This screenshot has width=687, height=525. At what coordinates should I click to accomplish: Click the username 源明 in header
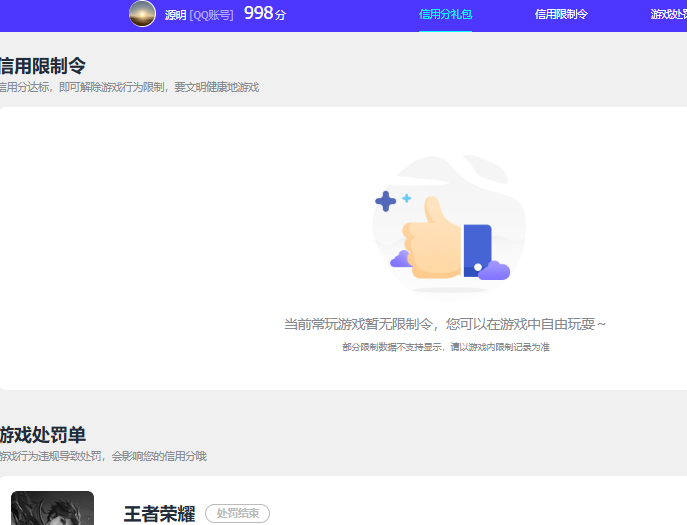(x=176, y=15)
